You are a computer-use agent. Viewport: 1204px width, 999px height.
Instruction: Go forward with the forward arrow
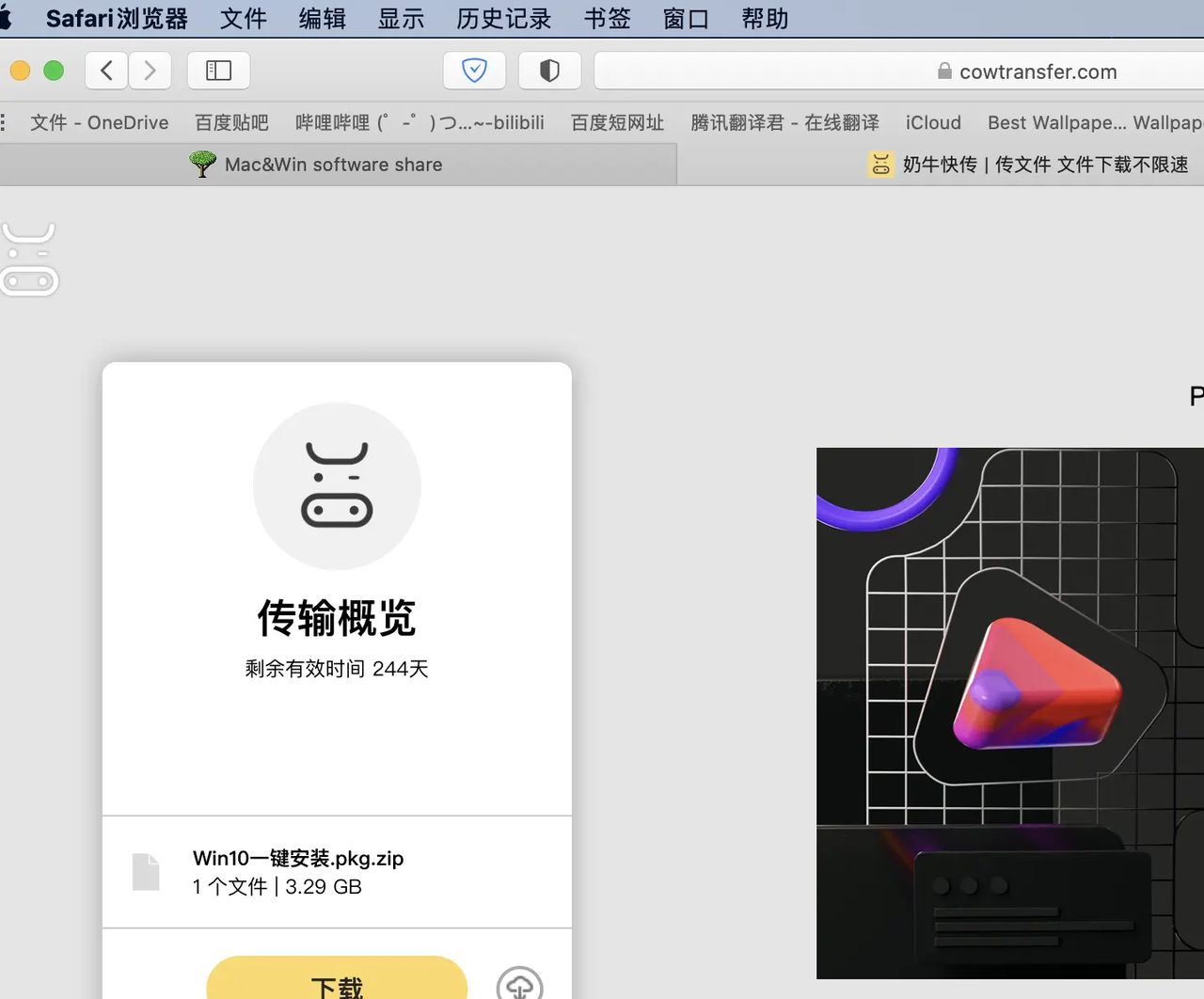pyautogui.click(x=150, y=71)
